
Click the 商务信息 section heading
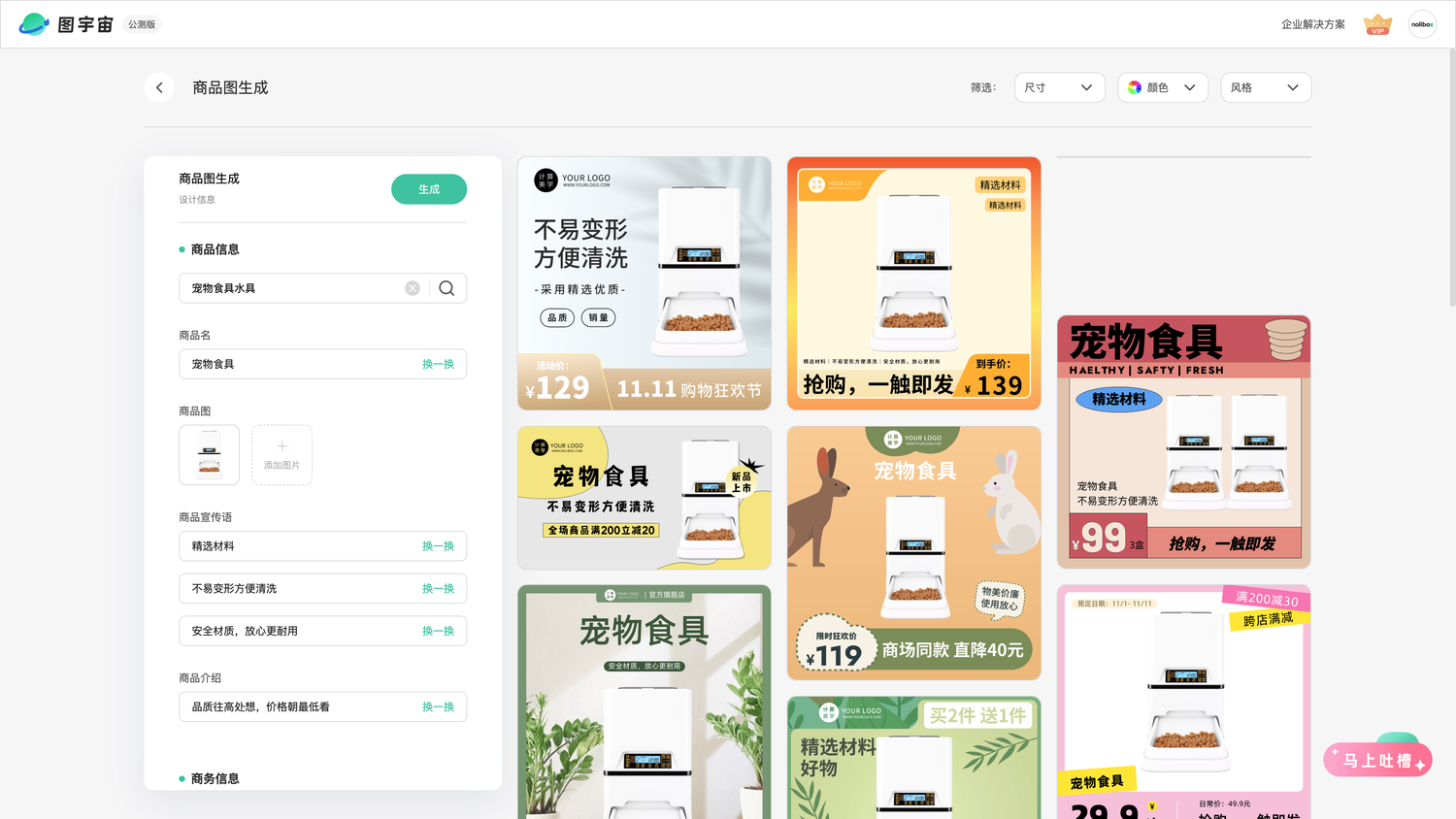[x=215, y=778]
